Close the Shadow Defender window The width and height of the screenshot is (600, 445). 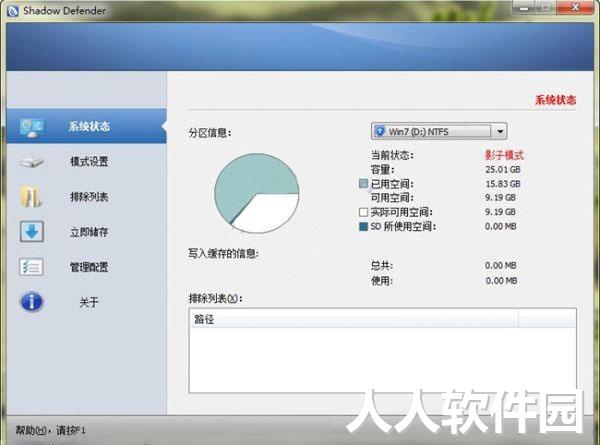tap(574, 7)
